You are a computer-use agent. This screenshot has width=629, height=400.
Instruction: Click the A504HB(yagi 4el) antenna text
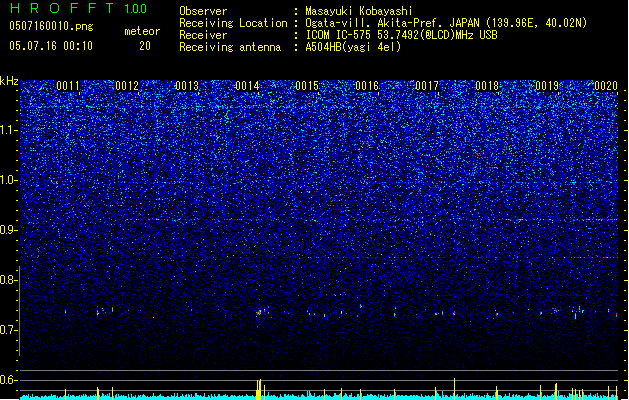pyautogui.click(x=353, y=47)
